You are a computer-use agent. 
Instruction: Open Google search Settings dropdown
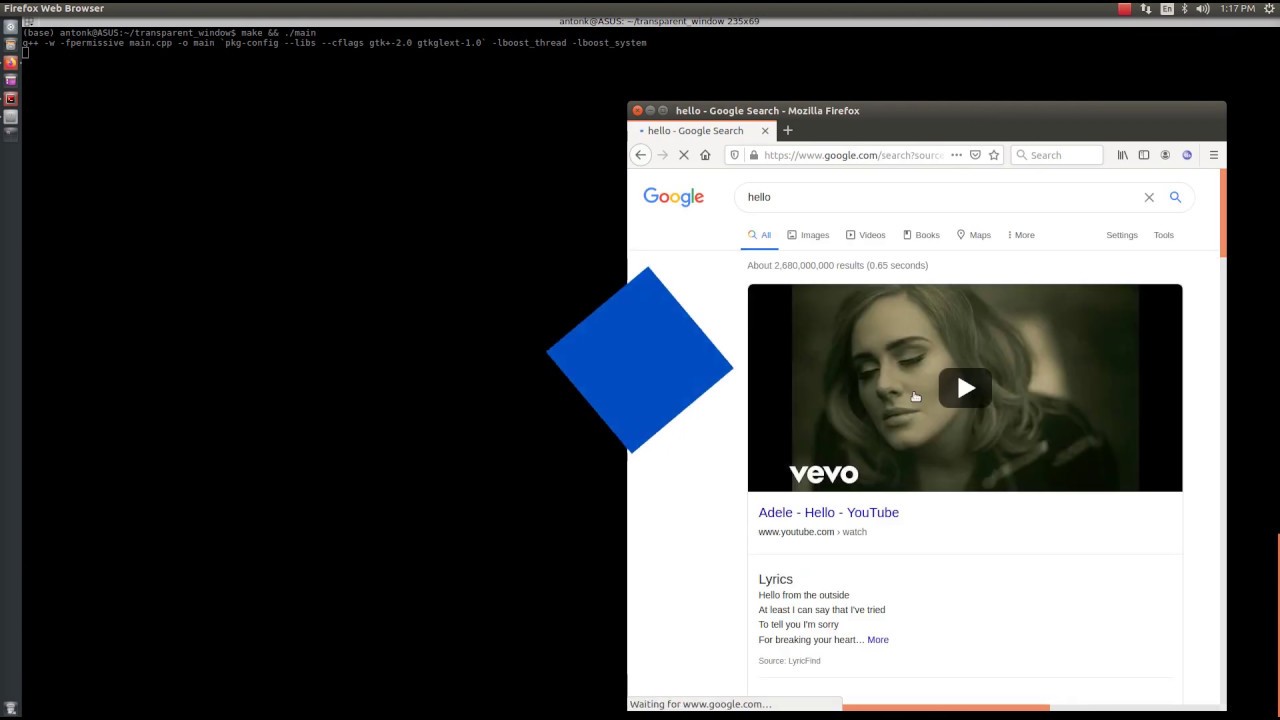tap(1122, 235)
